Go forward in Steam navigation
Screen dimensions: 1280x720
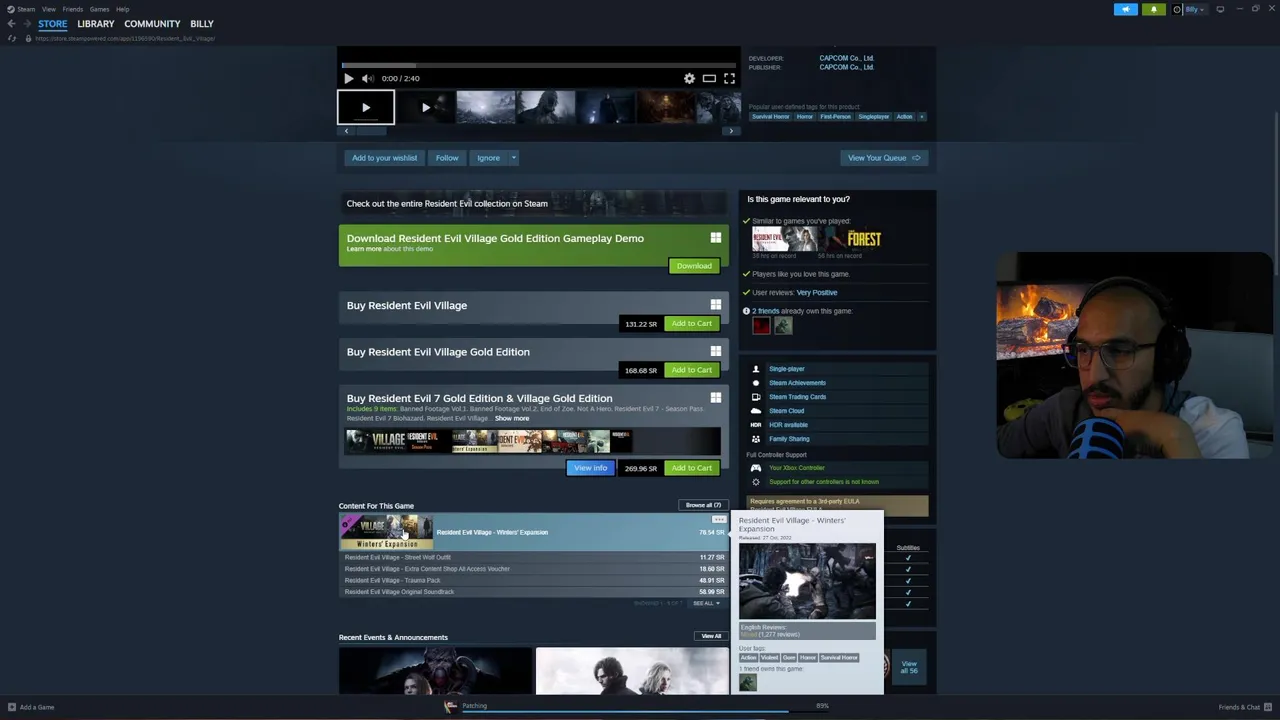coord(26,24)
